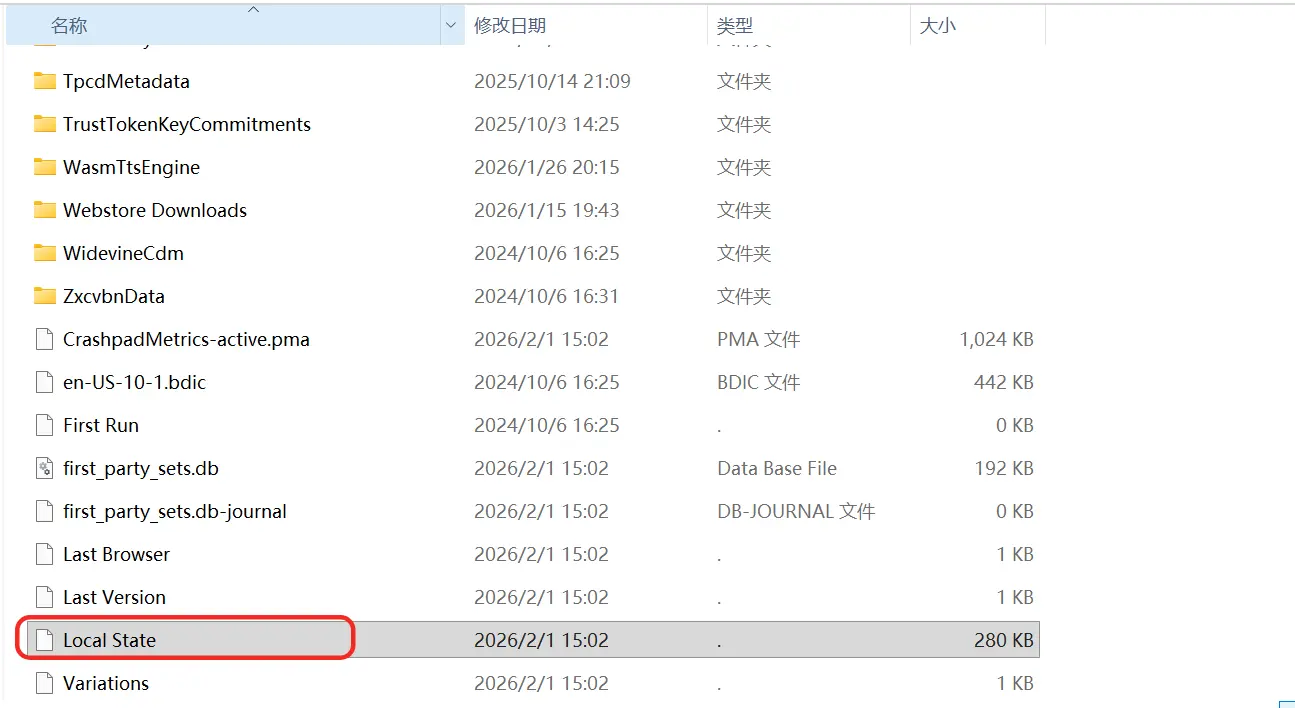Click the 类型 column header
The width and height of the screenshot is (1295, 708).
point(736,25)
